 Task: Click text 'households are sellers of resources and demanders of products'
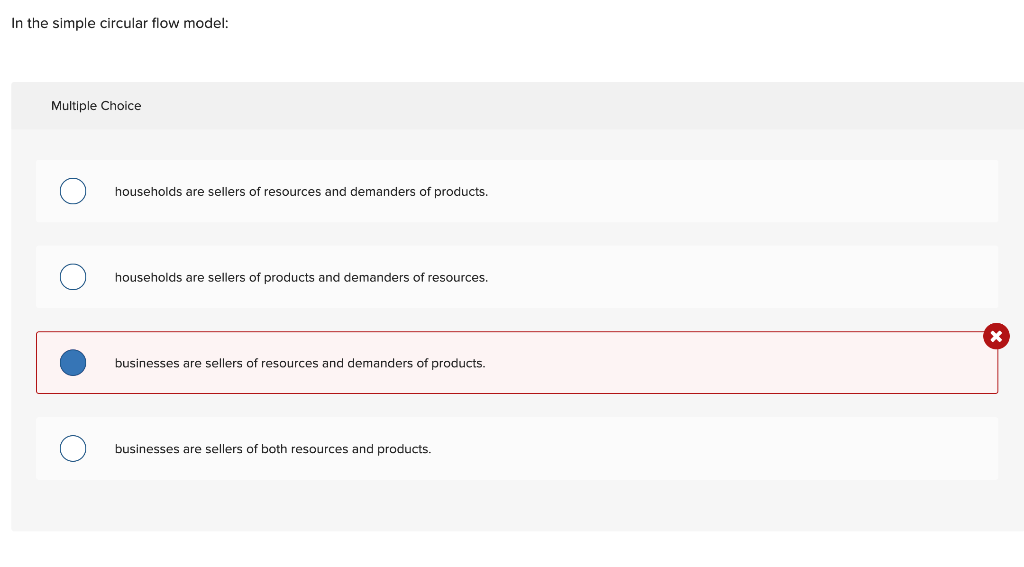(301, 191)
